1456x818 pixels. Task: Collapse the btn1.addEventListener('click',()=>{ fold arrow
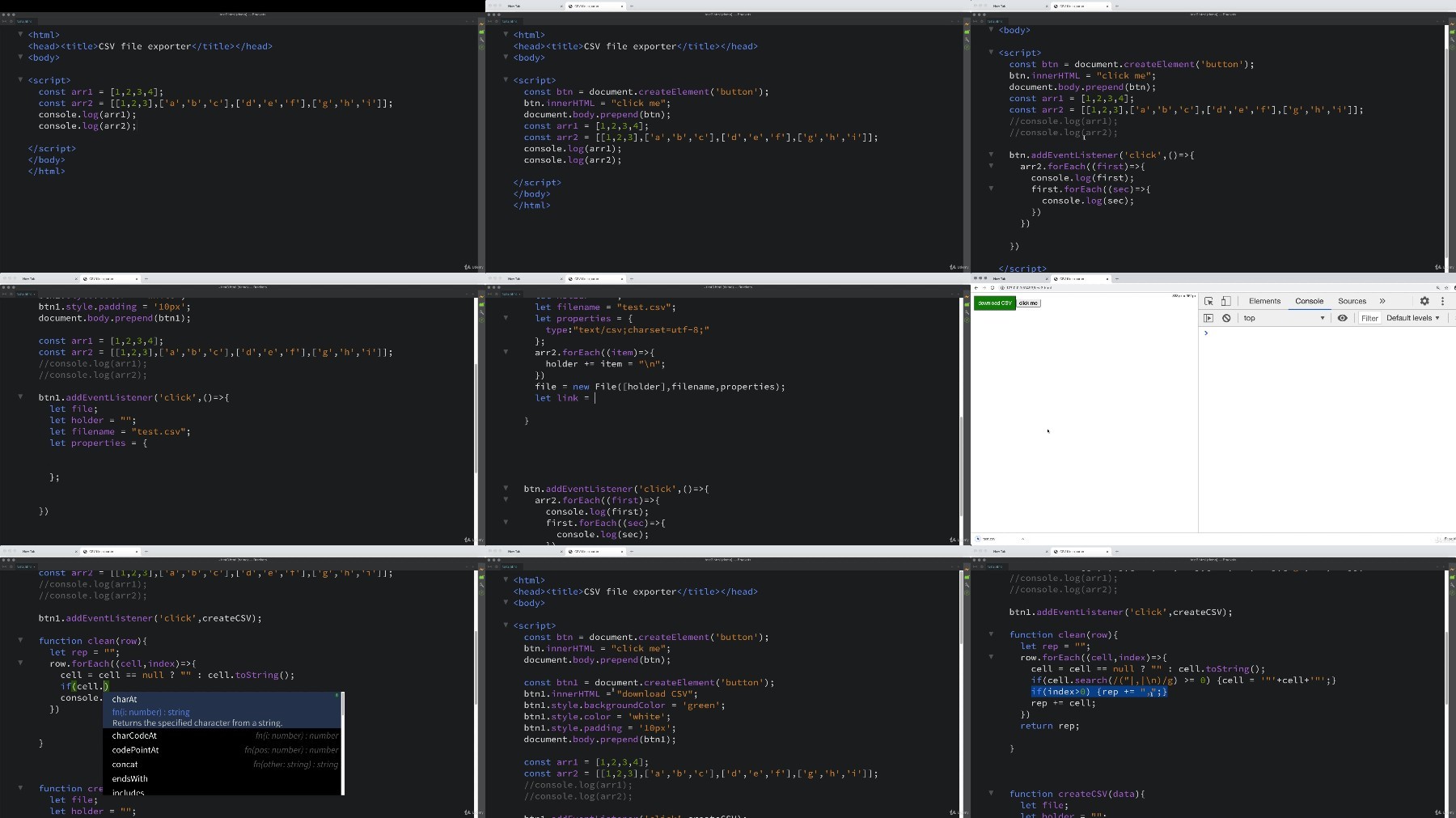point(20,397)
